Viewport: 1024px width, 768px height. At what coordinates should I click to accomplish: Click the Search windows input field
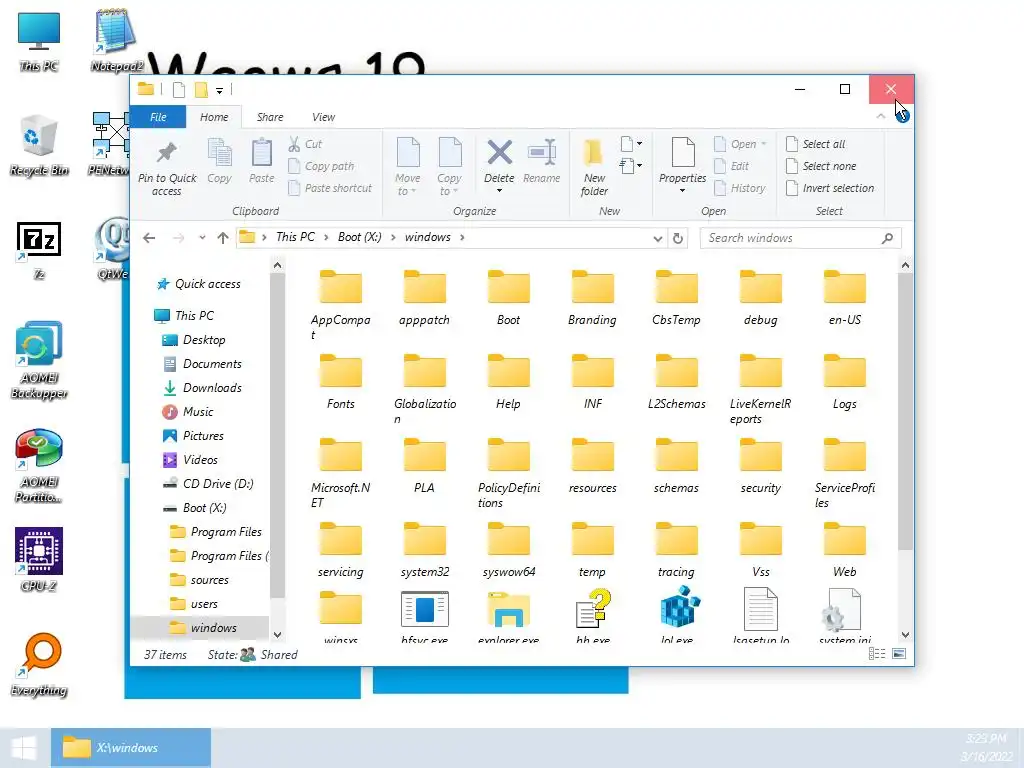coord(801,238)
